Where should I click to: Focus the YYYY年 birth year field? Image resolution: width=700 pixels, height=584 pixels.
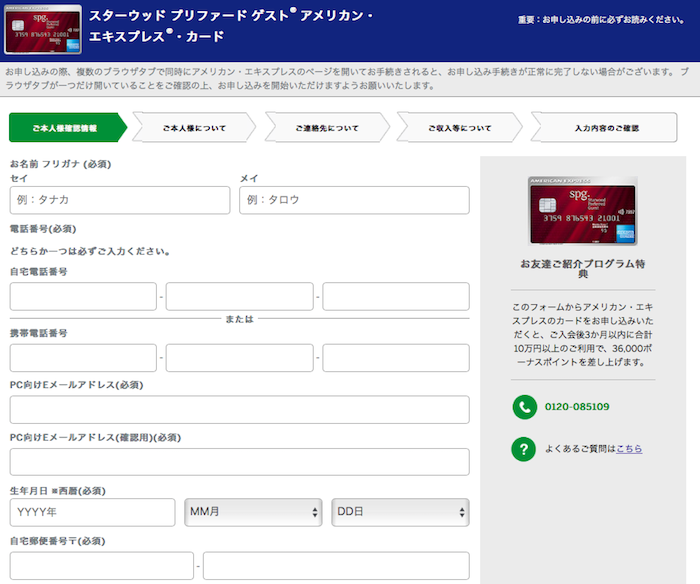pos(92,512)
